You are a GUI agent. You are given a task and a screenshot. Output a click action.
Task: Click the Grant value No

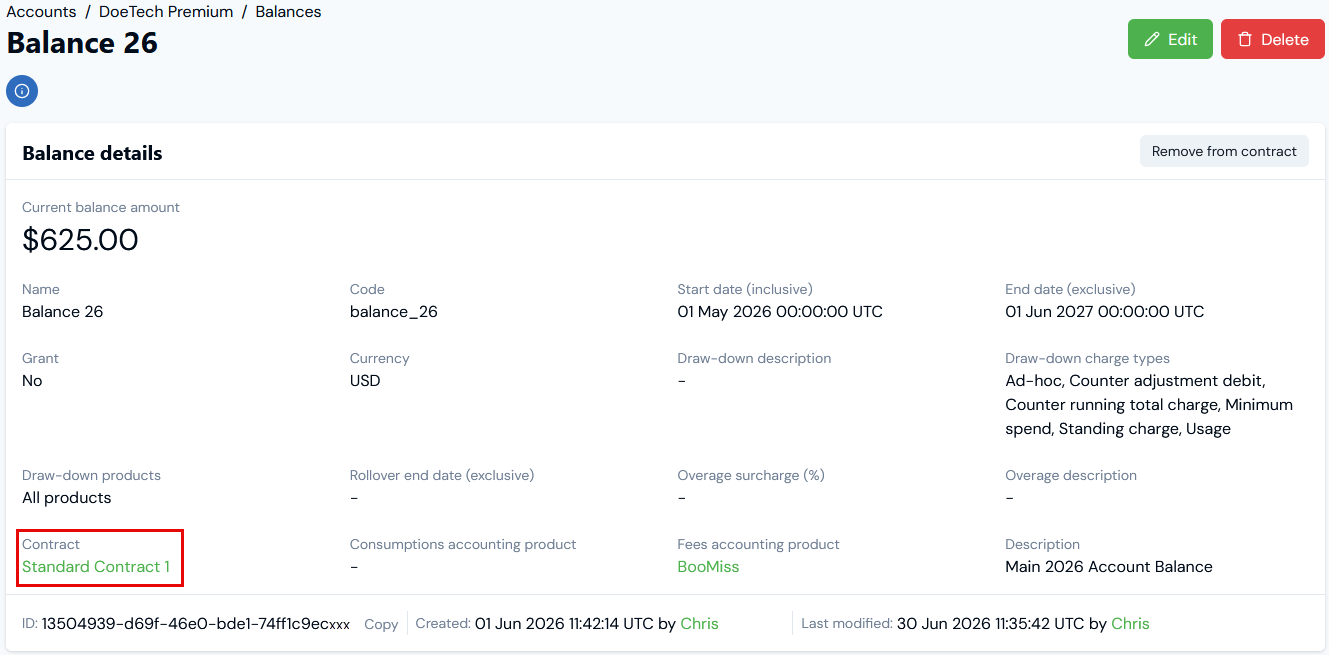[32, 381]
